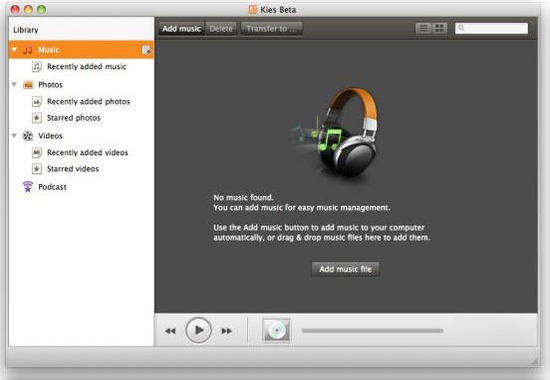The height and width of the screenshot is (380, 550).
Task: Click the Add music toolbar button
Action: [x=181, y=28]
